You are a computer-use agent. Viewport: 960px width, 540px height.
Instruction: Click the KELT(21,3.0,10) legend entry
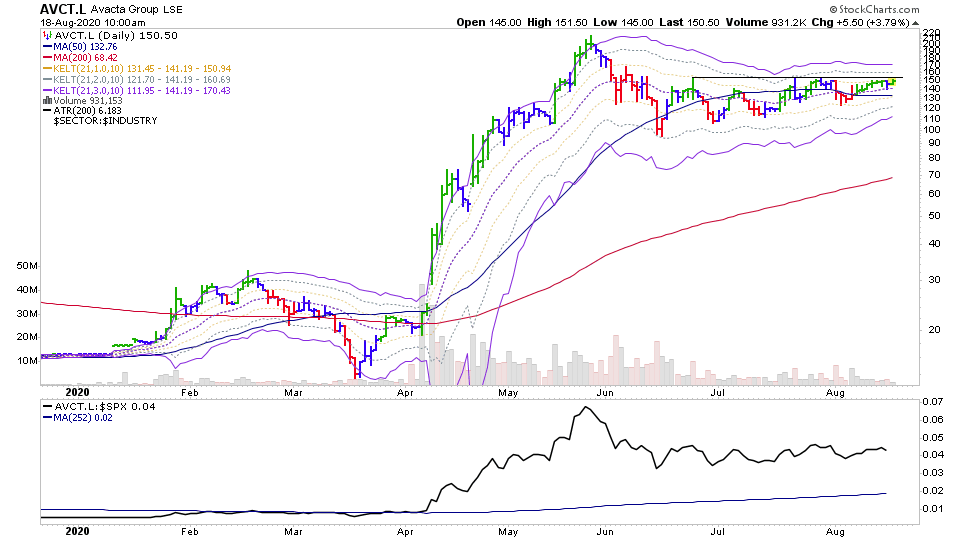click(137, 91)
